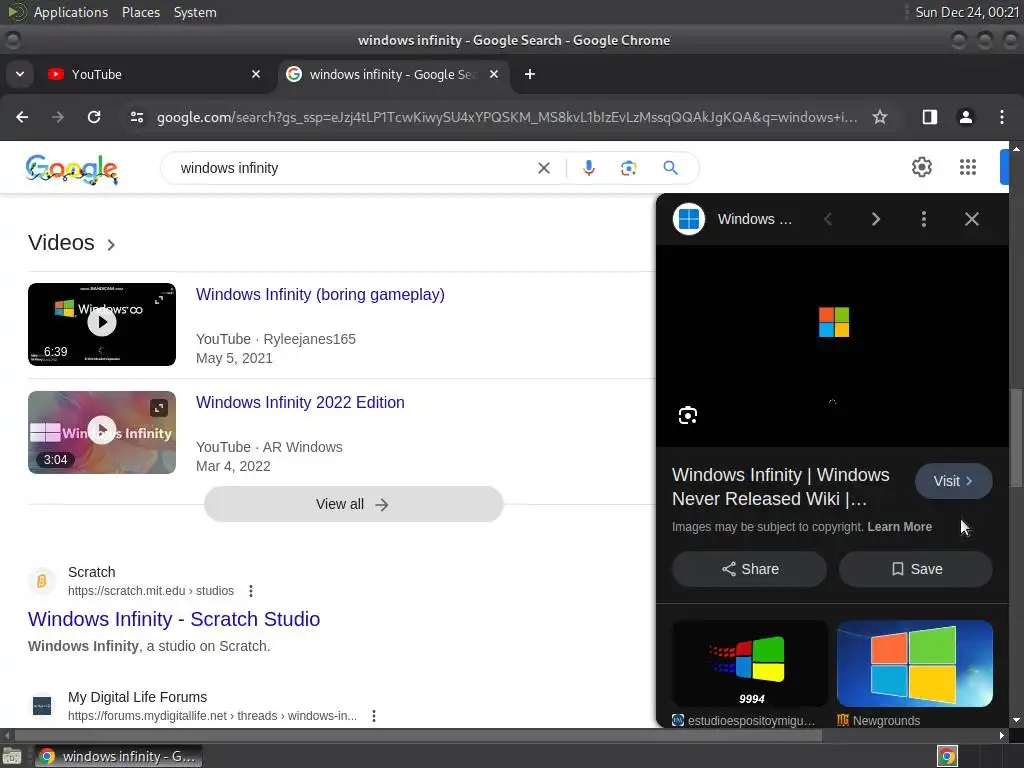This screenshot has height=768, width=1024.
Task: Click the vertical page scrollbar thumb
Action: coord(1016,438)
